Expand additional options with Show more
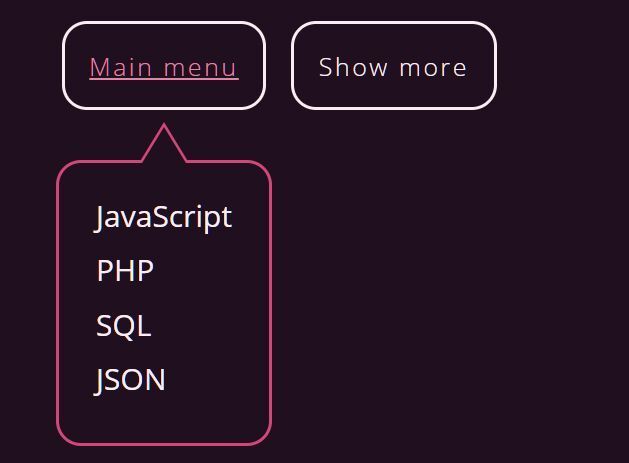 point(394,65)
